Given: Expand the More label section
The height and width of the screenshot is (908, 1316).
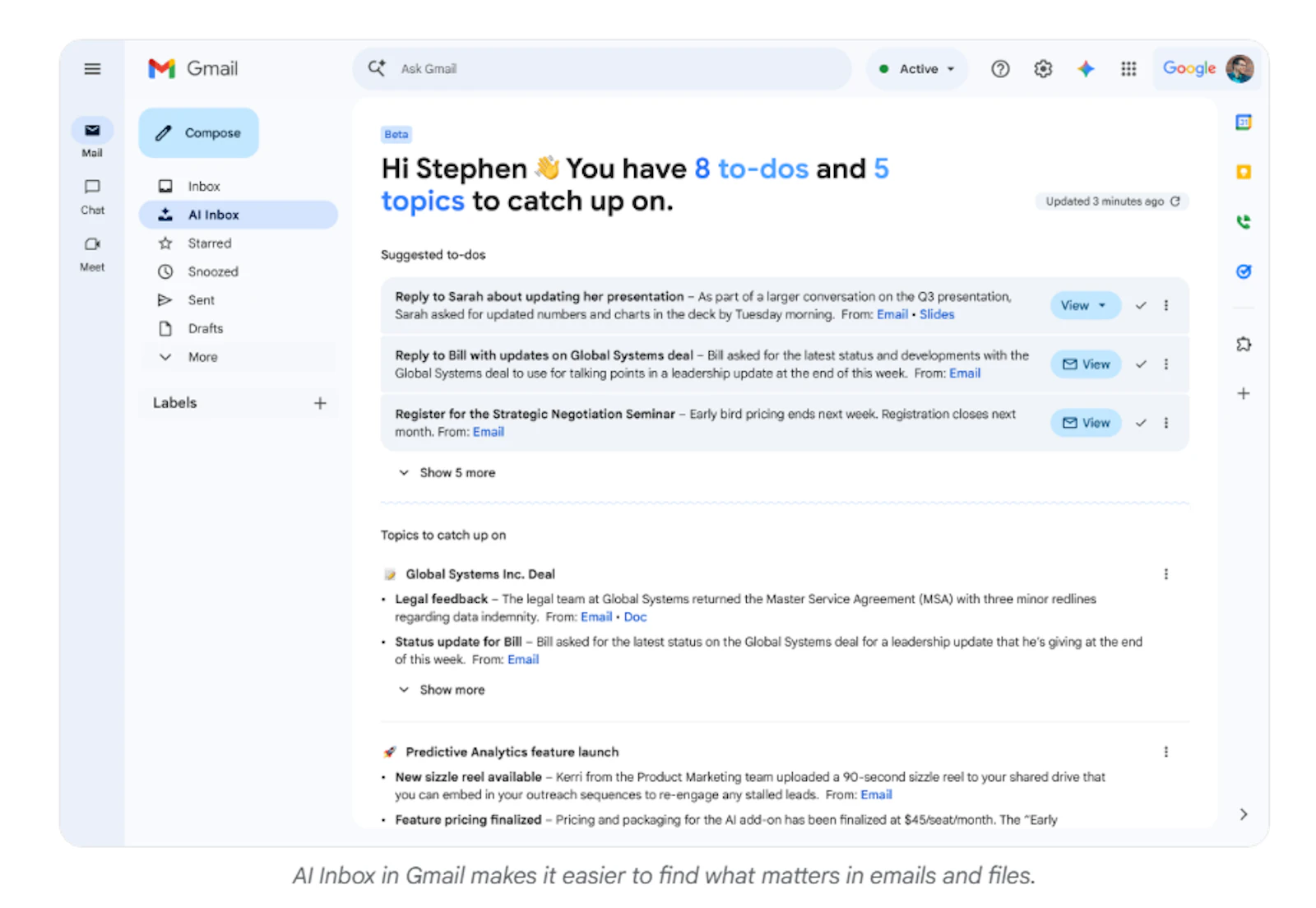Looking at the screenshot, I should (x=191, y=356).
